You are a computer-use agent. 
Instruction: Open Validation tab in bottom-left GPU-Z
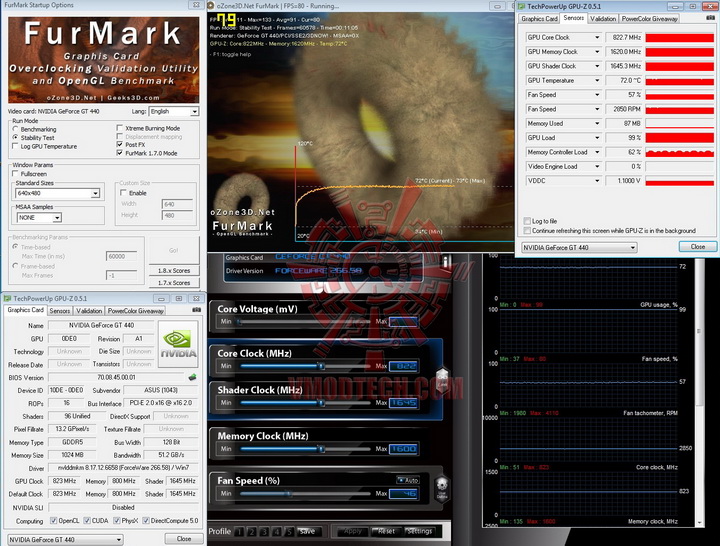point(89,311)
